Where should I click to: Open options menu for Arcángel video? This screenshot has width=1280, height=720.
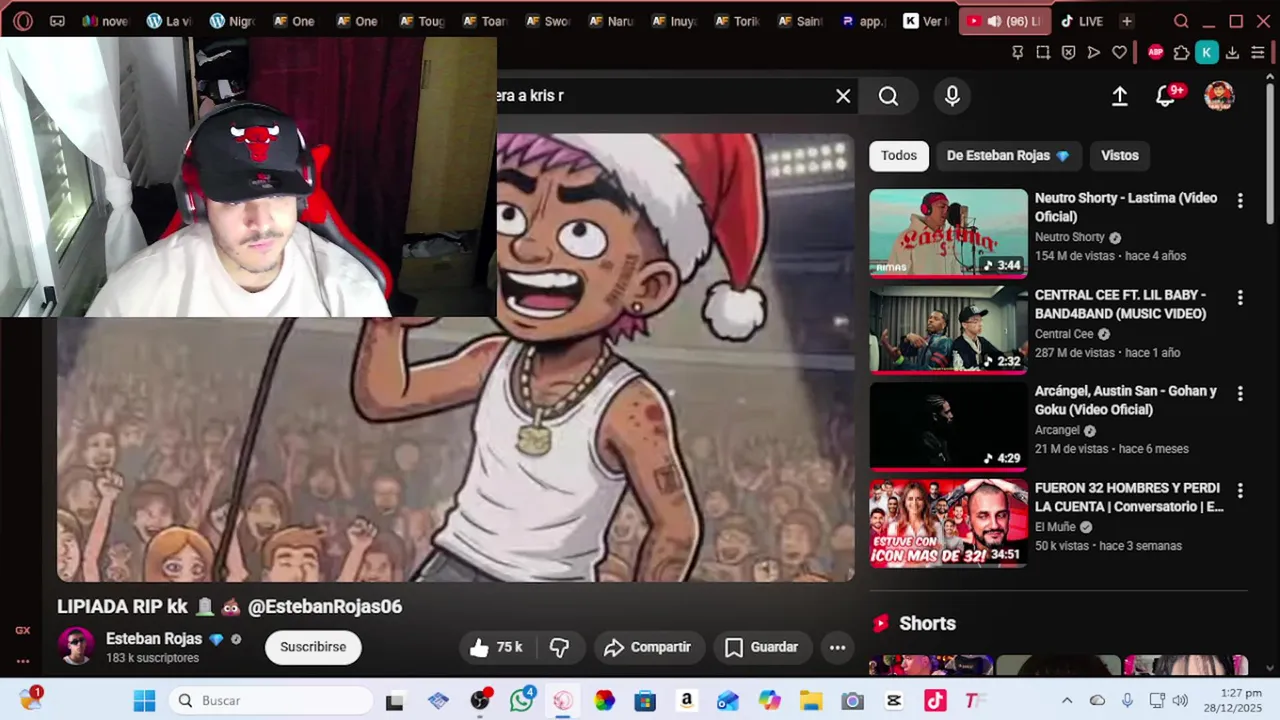pyautogui.click(x=1240, y=394)
